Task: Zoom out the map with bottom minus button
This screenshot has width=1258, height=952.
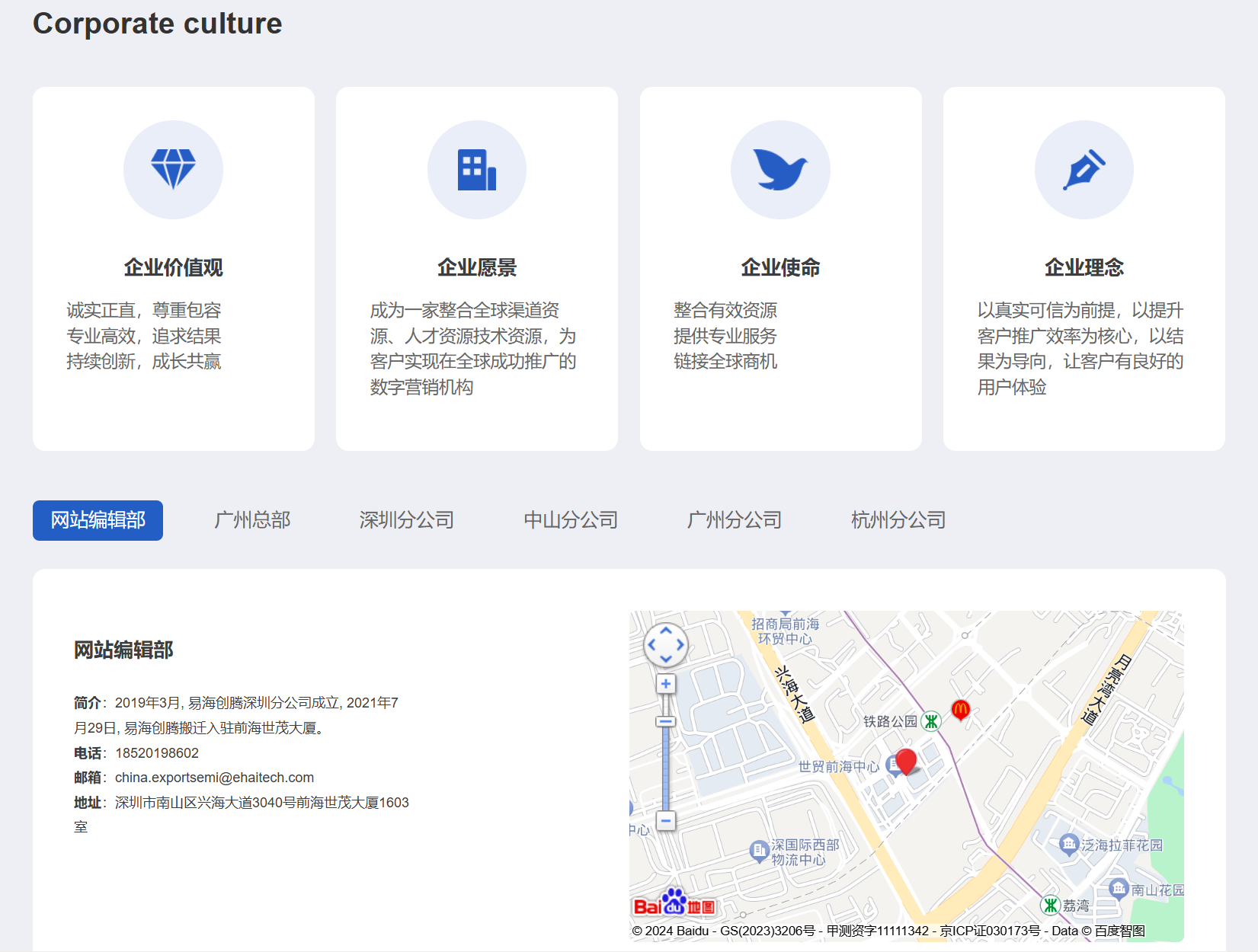Action: (666, 821)
